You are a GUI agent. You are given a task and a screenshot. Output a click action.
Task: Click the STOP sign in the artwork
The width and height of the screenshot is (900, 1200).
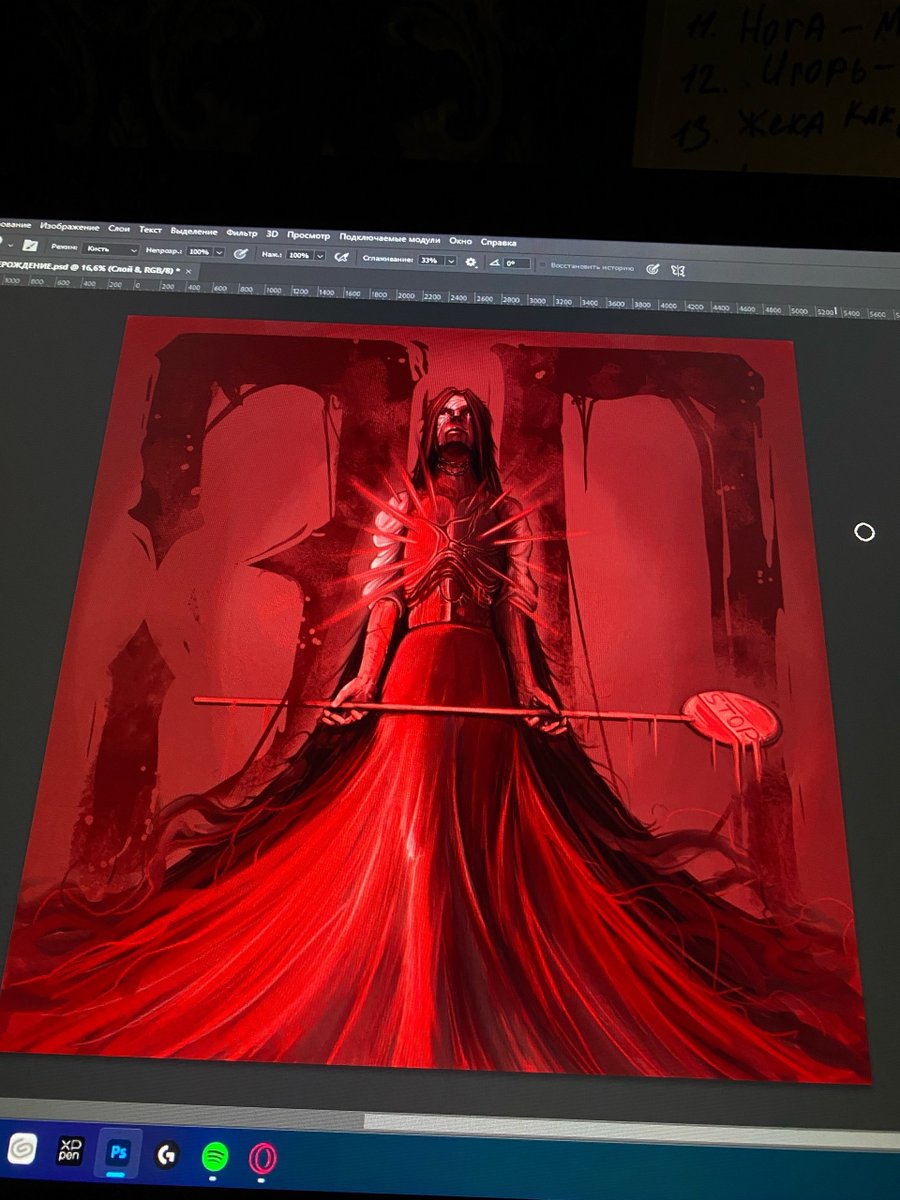pyautogui.click(x=733, y=717)
